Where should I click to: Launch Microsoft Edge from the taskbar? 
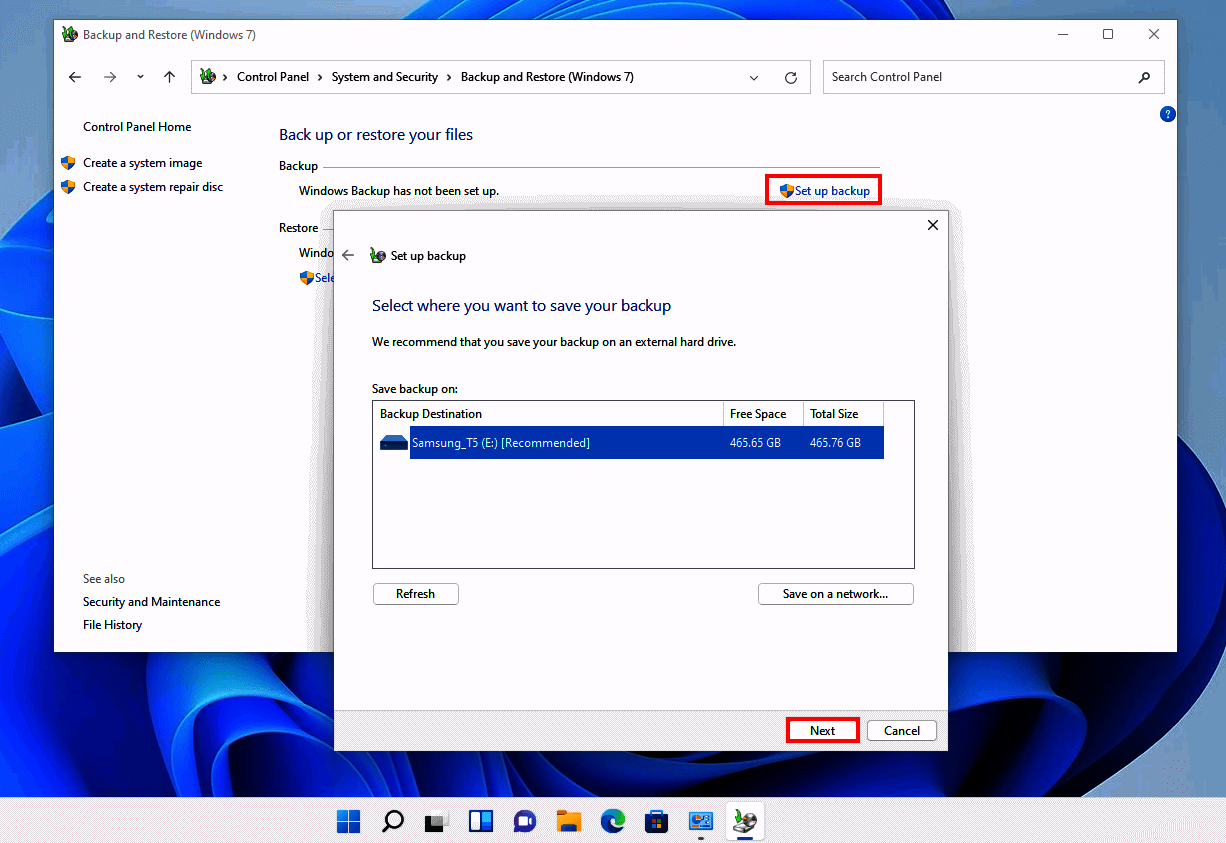612,820
